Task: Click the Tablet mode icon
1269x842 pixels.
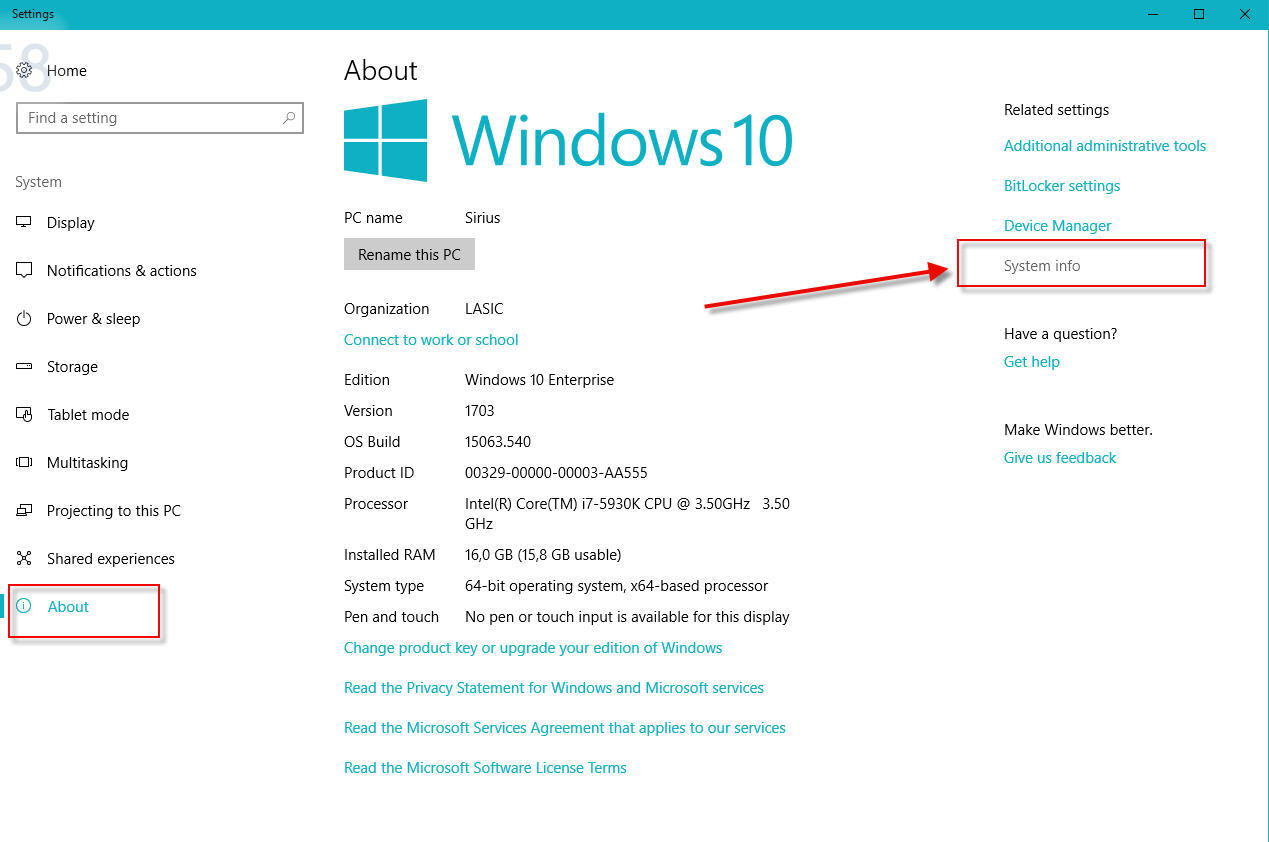Action: pyautogui.click(x=25, y=415)
